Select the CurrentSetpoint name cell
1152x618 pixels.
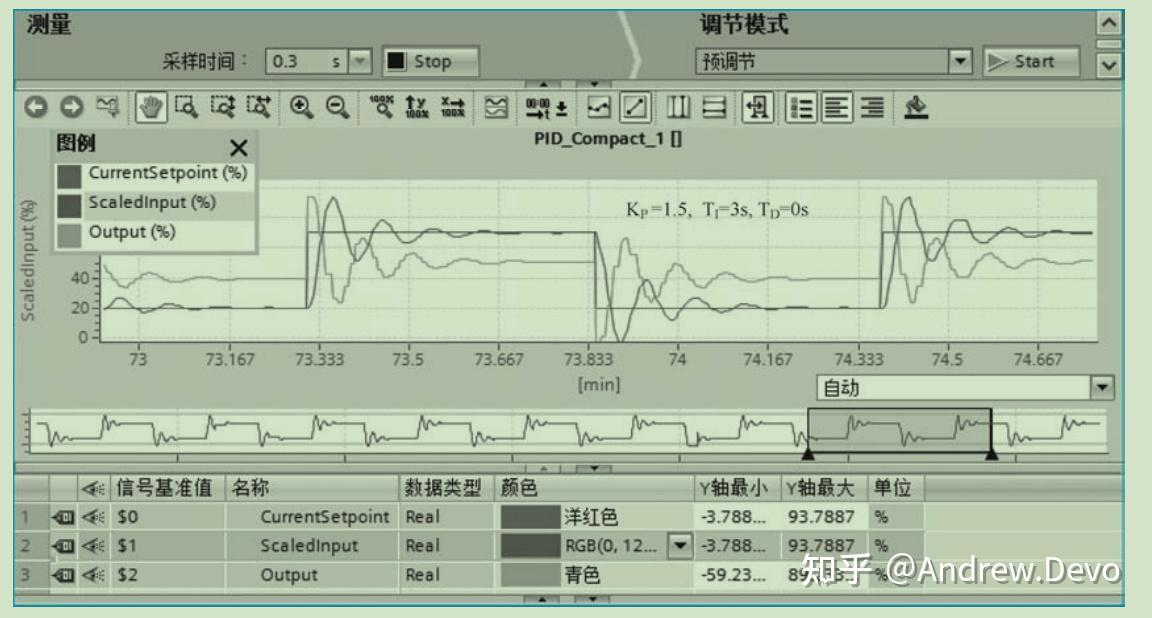(x=312, y=517)
